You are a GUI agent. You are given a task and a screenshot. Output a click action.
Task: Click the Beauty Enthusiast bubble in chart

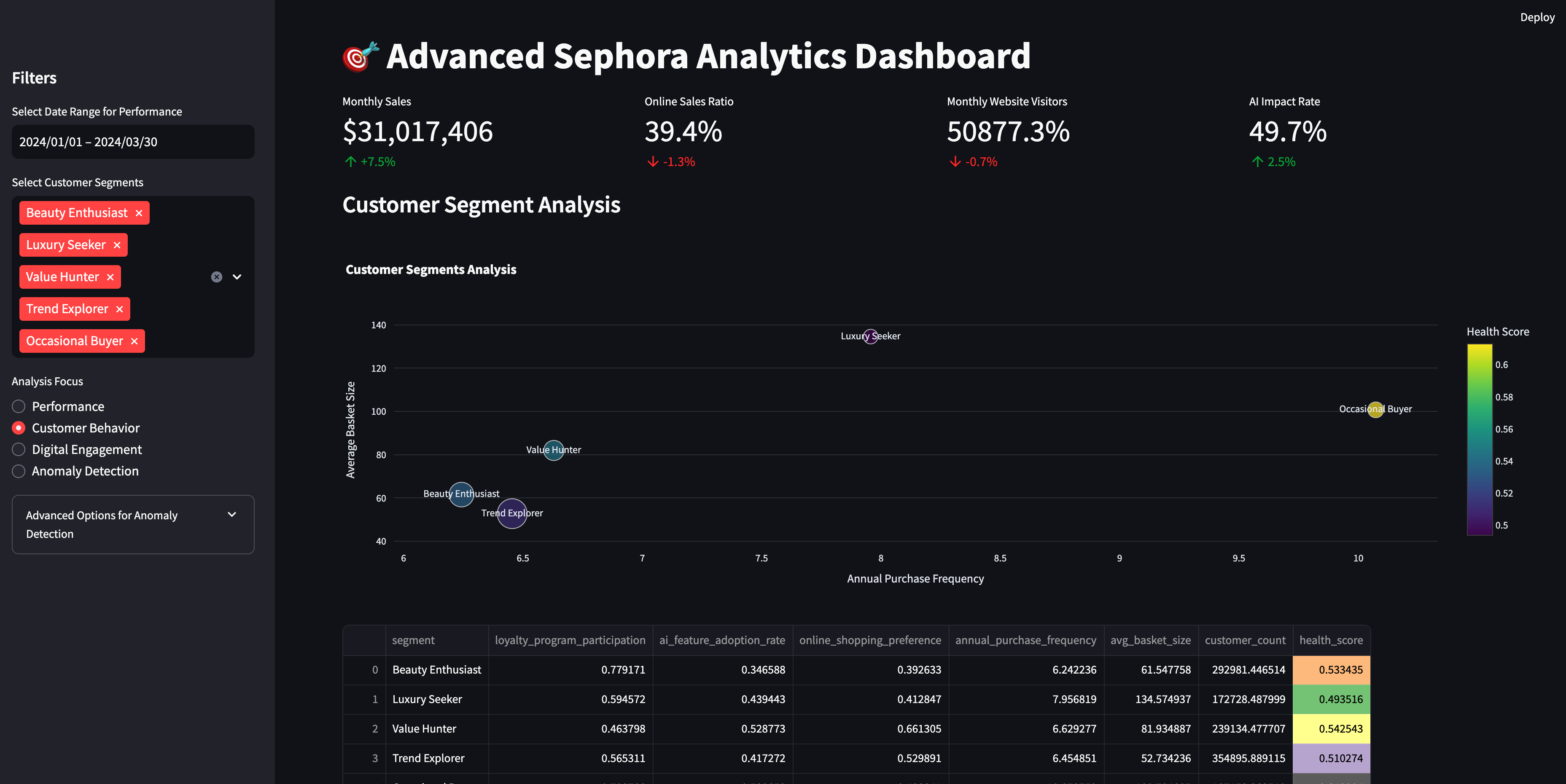461,494
